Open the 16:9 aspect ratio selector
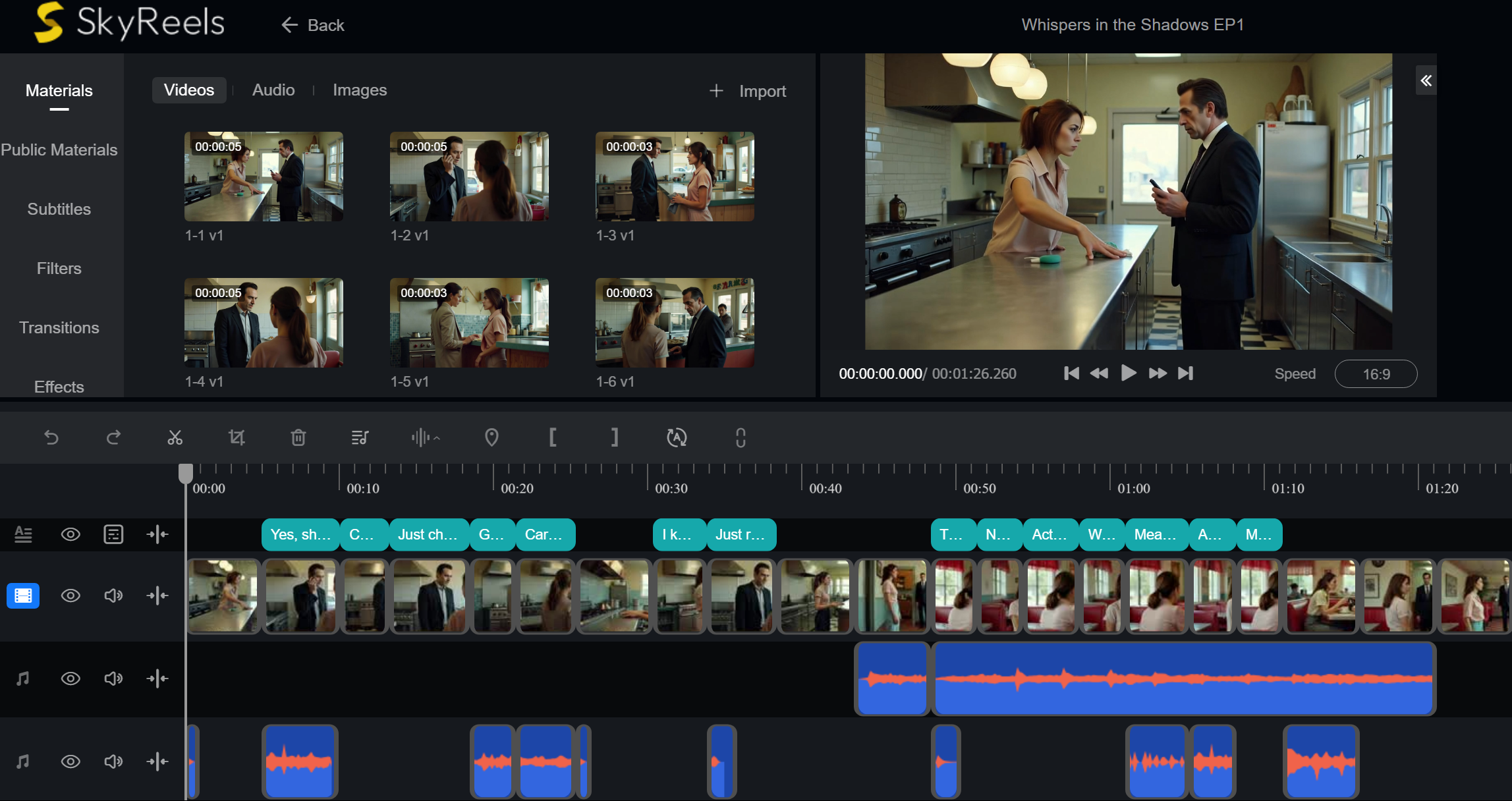The image size is (1512, 801). tap(1376, 374)
